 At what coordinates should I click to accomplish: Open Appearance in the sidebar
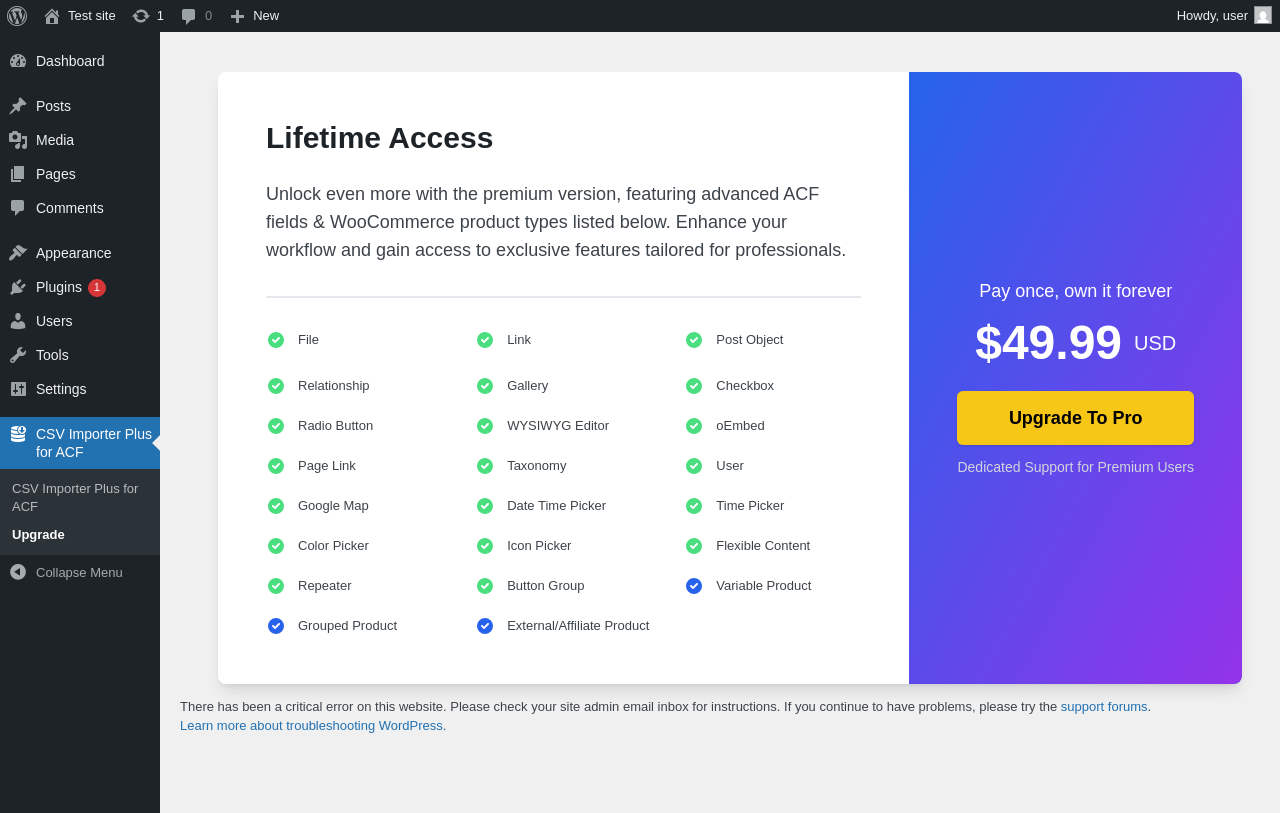(x=80, y=253)
